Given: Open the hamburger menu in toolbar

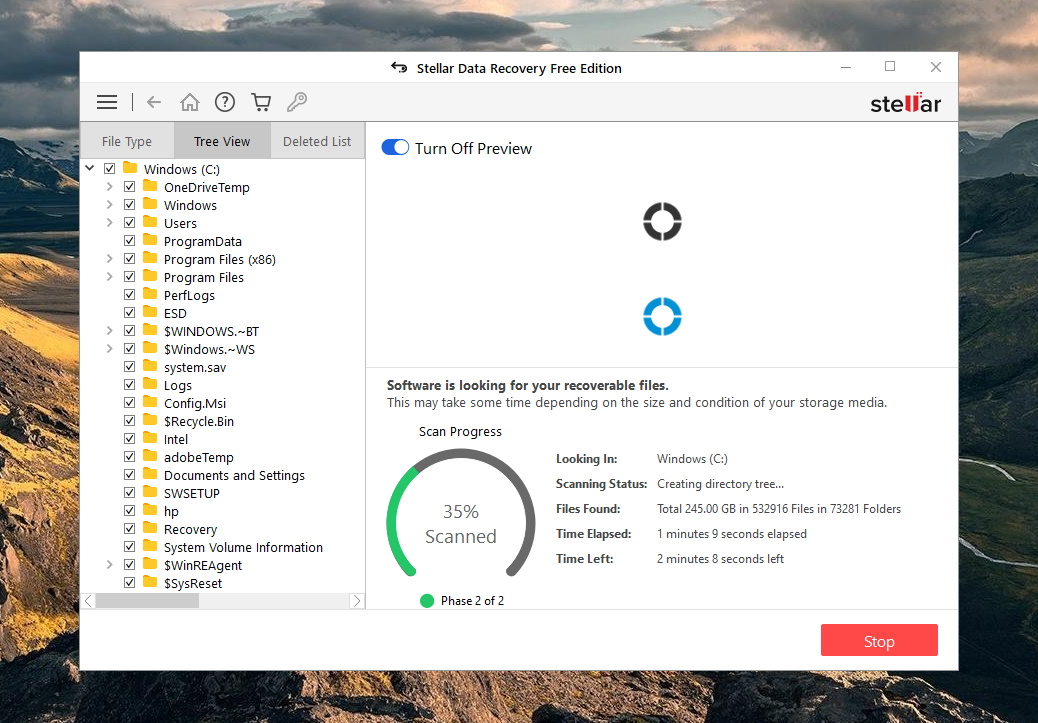Looking at the screenshot, I should [107, 102].
